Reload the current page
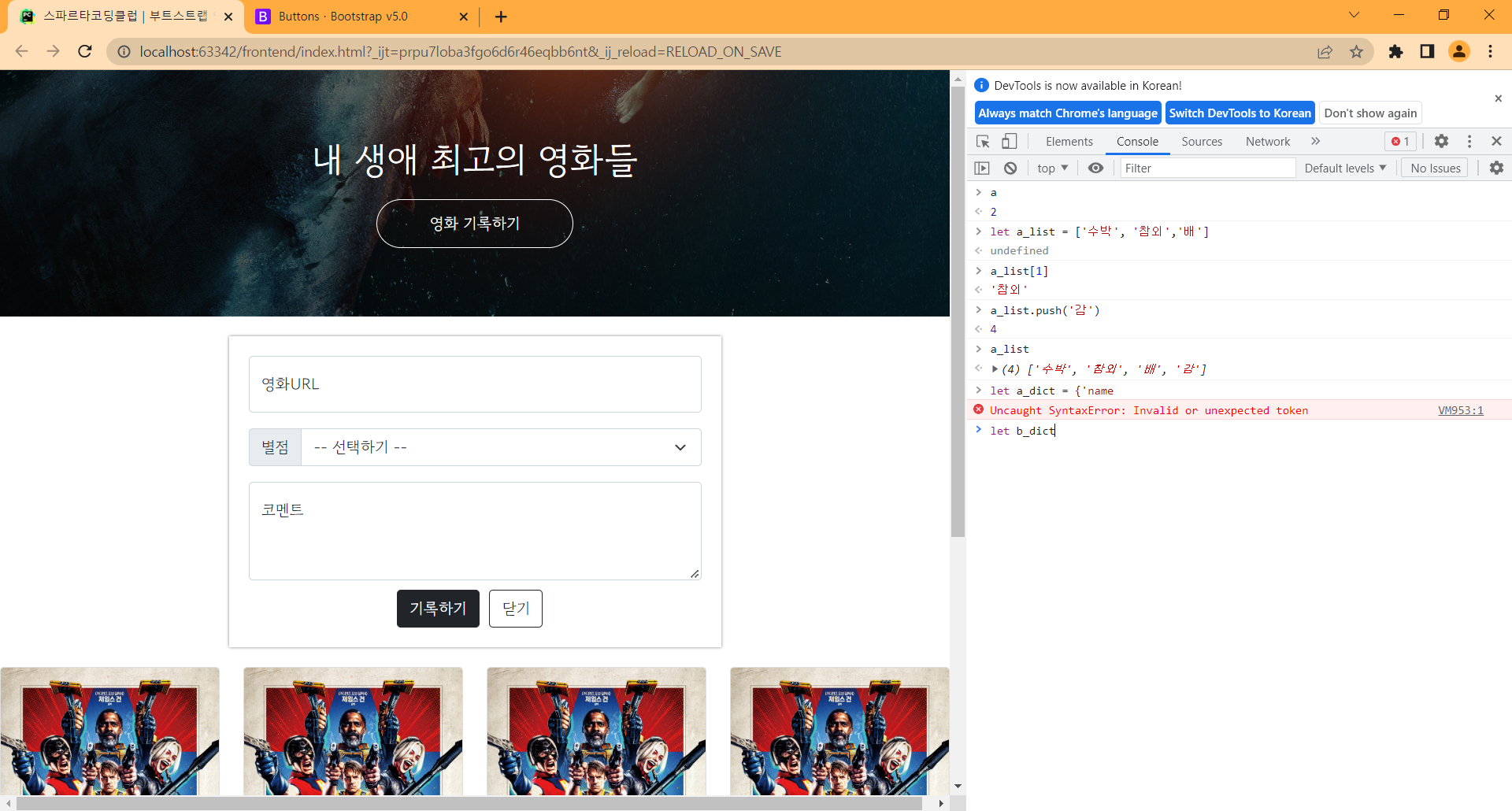 (85, 51)
